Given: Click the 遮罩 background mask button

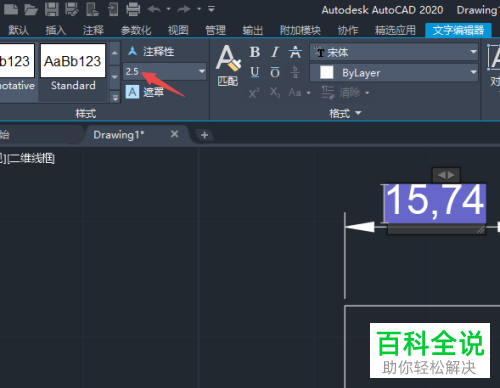Looking at the screenshot, I should 145,92.
